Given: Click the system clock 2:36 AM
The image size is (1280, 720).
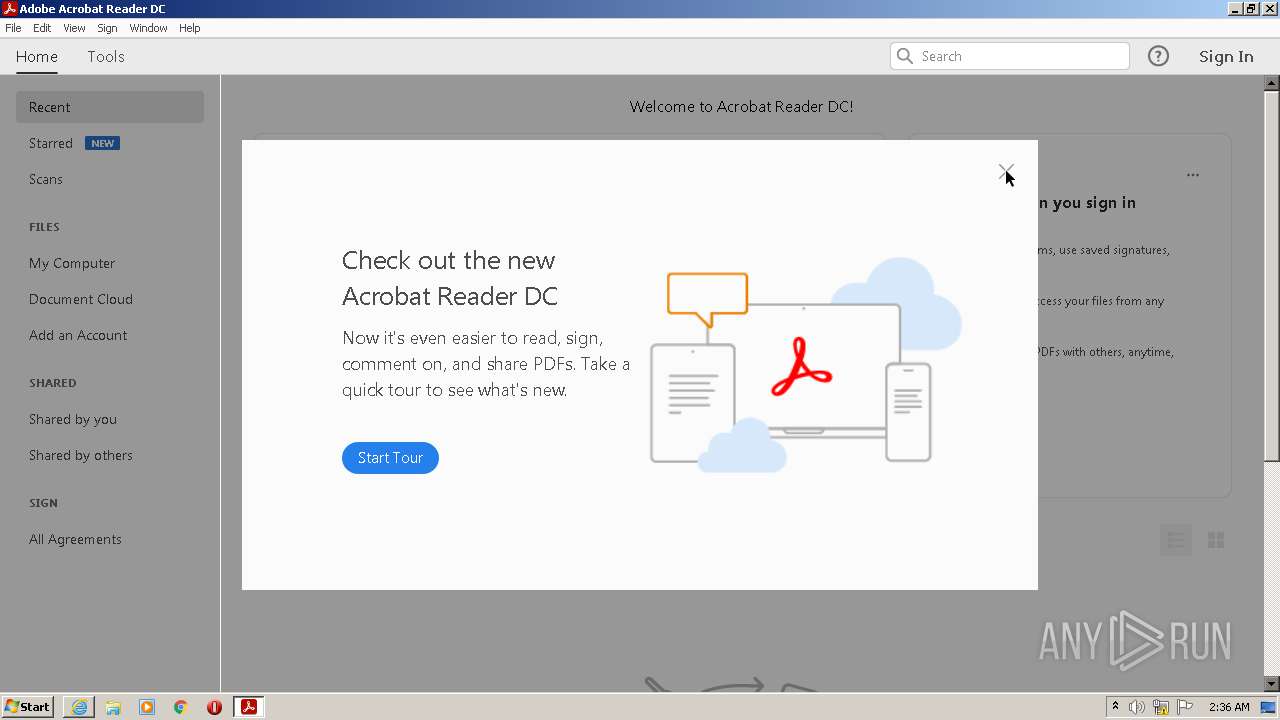Looking at the screenshot, I should [x=1229, y=707].
